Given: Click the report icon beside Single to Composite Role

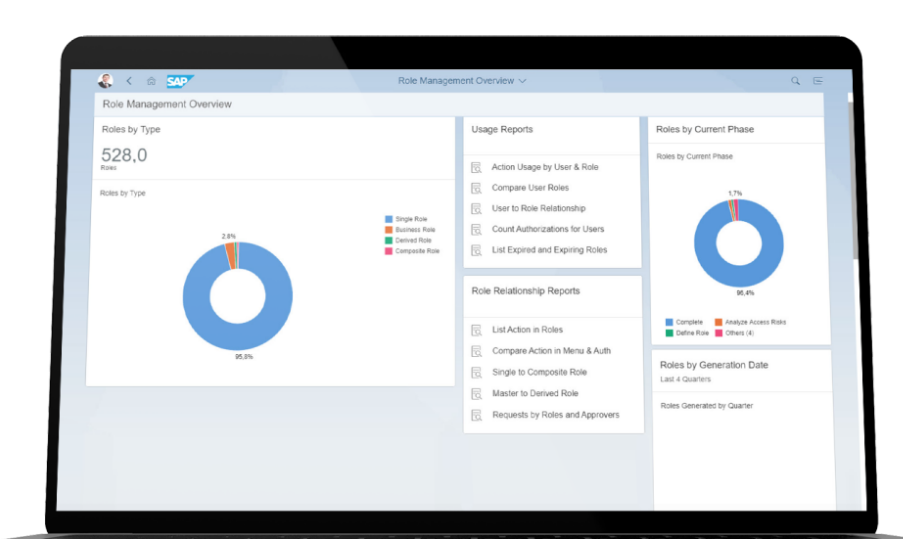Looking at the screenshot, I should click(x=476, y=373).
